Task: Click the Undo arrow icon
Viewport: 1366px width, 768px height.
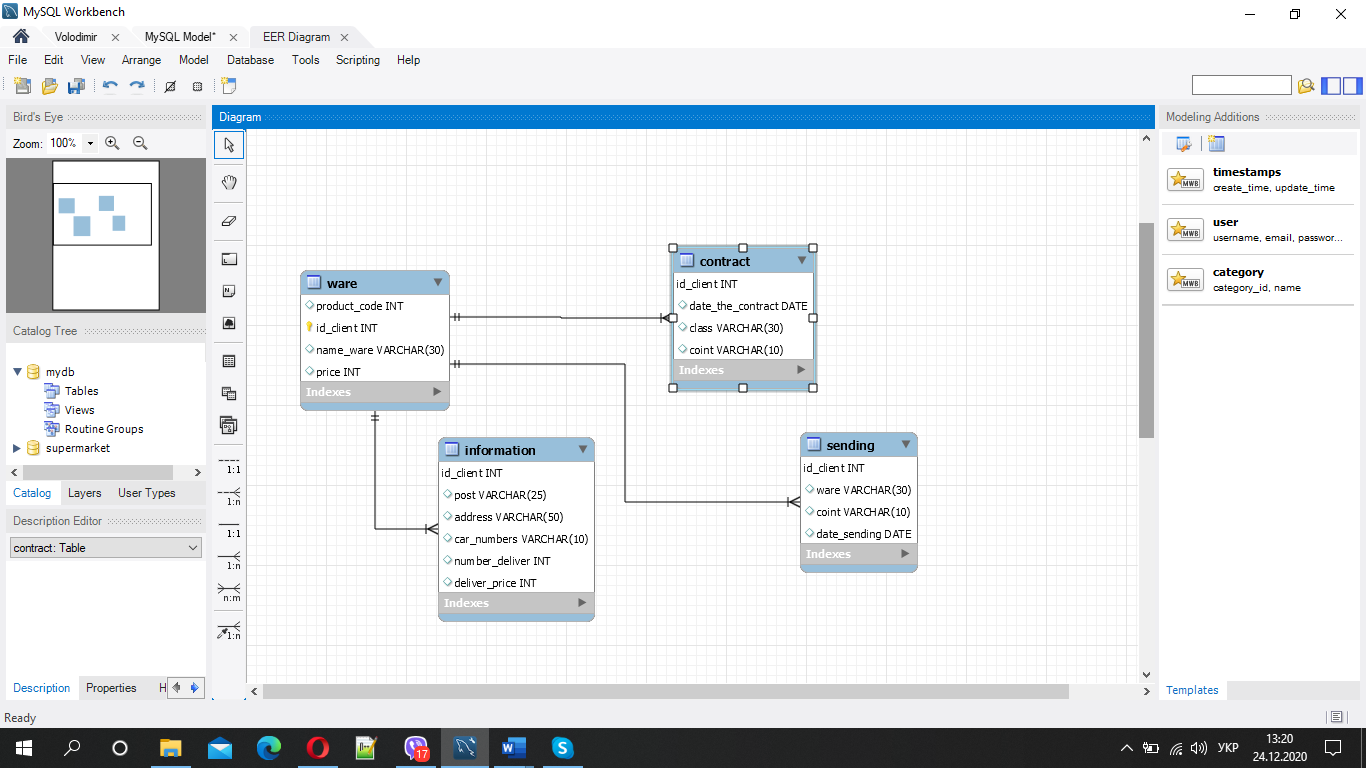Action: click(110, 86)
